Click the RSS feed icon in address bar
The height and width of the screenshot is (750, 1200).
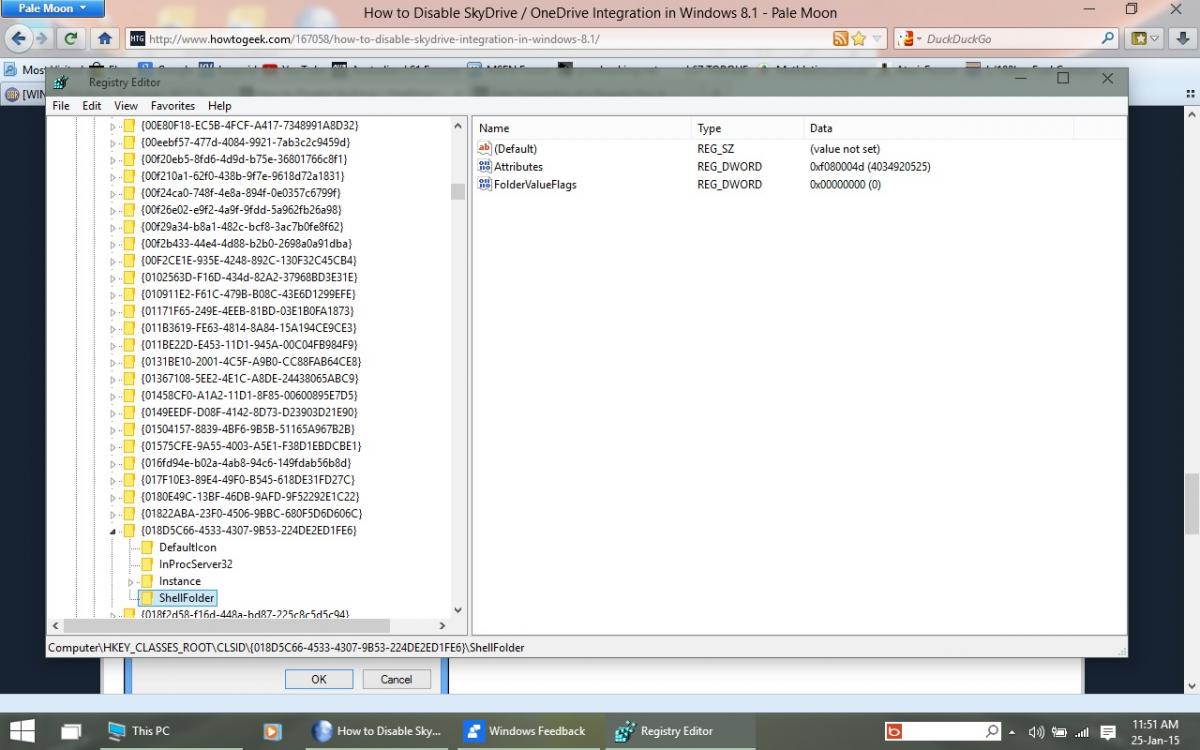pyautogui.click(x=841, y=39)
